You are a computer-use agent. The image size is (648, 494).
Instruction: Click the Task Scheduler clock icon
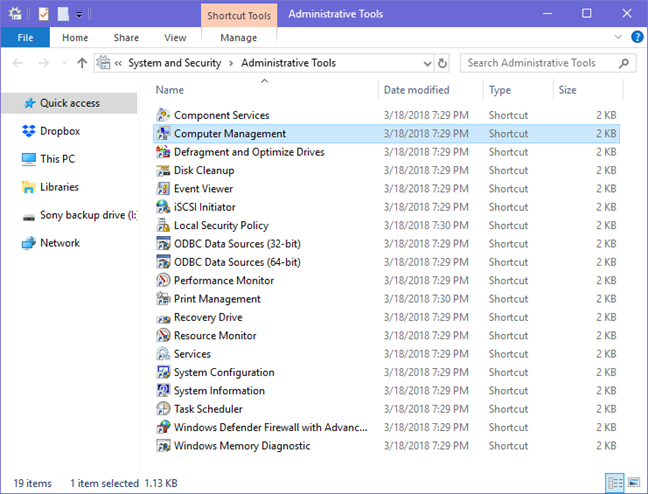point(163,408)
